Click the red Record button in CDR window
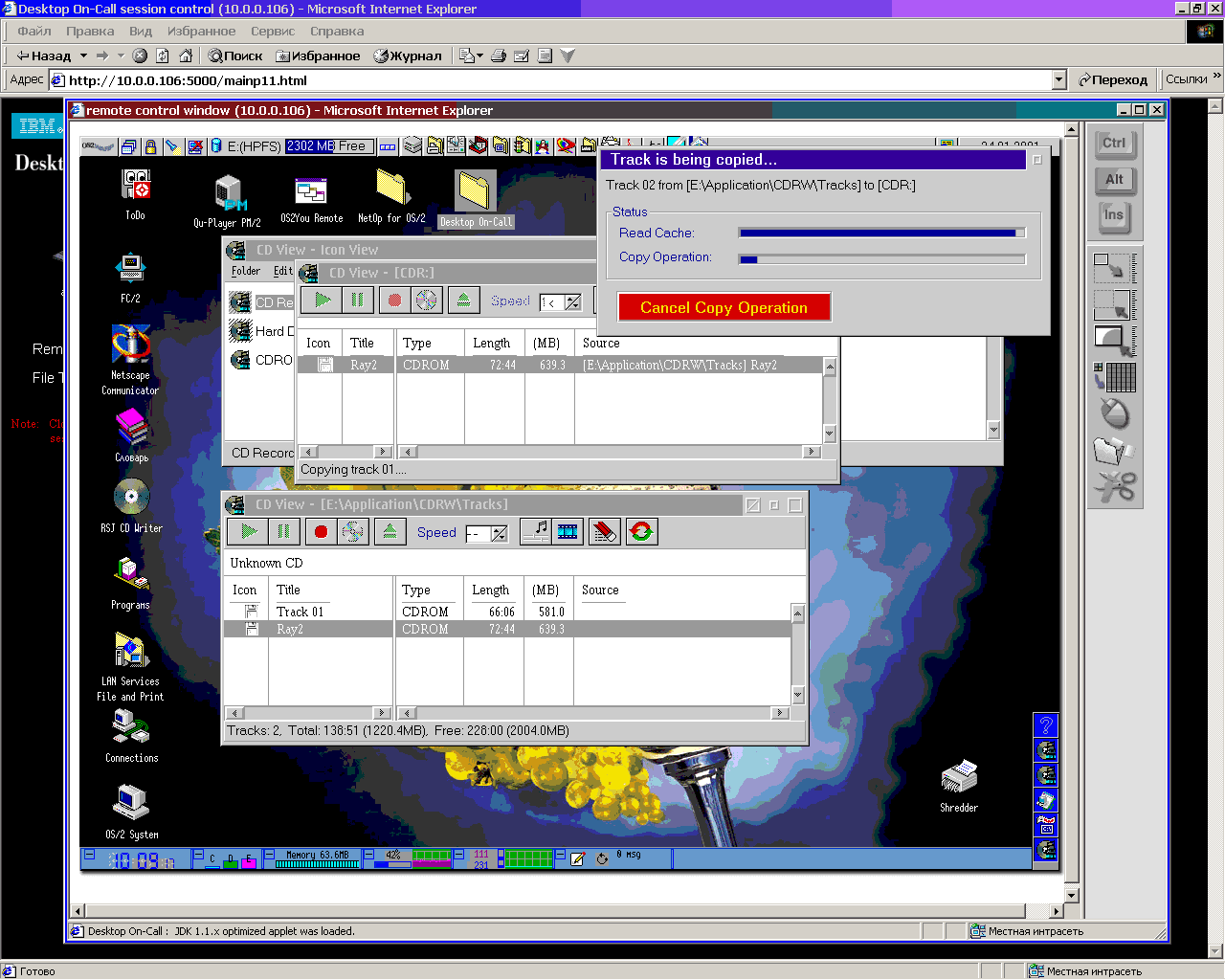This screenshot has height=980, width=1225. coord(394,300)
